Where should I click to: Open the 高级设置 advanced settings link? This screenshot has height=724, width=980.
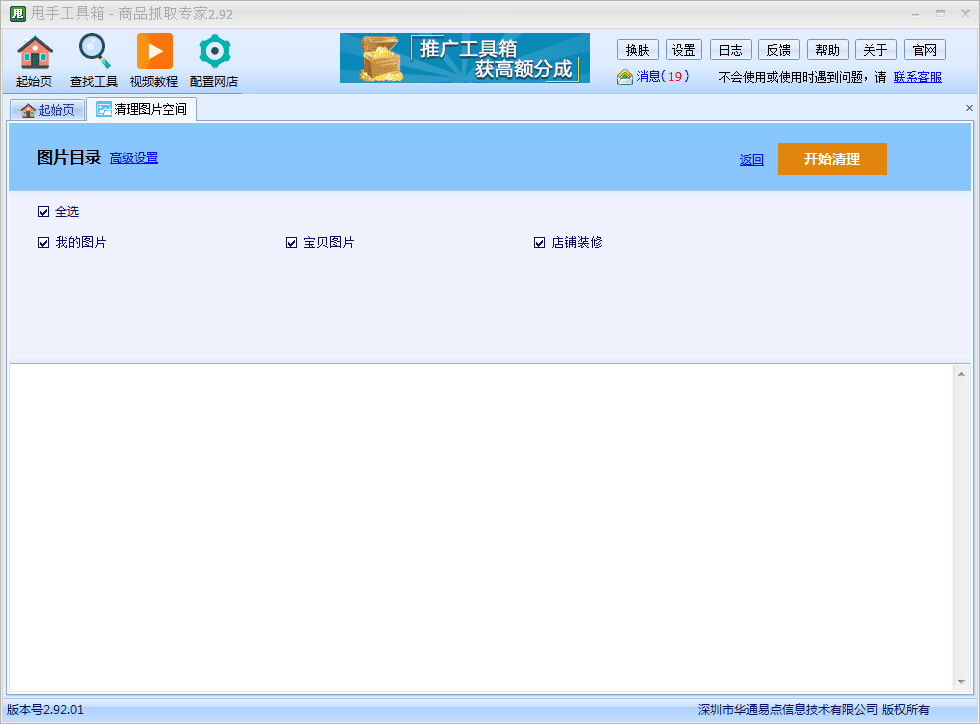pos(134,158)
